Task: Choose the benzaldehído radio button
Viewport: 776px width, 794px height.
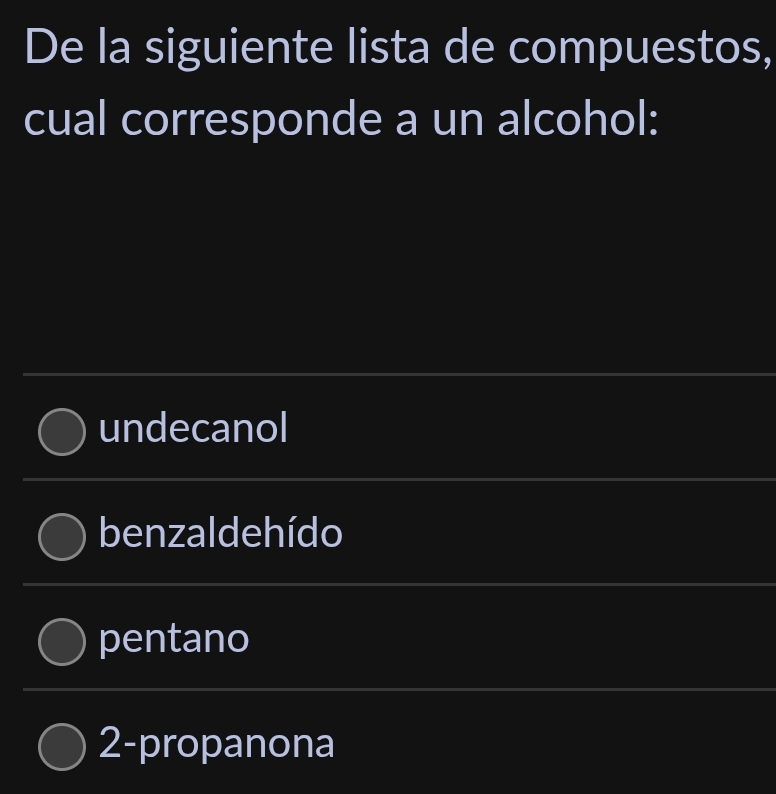Action: (62, 536)
